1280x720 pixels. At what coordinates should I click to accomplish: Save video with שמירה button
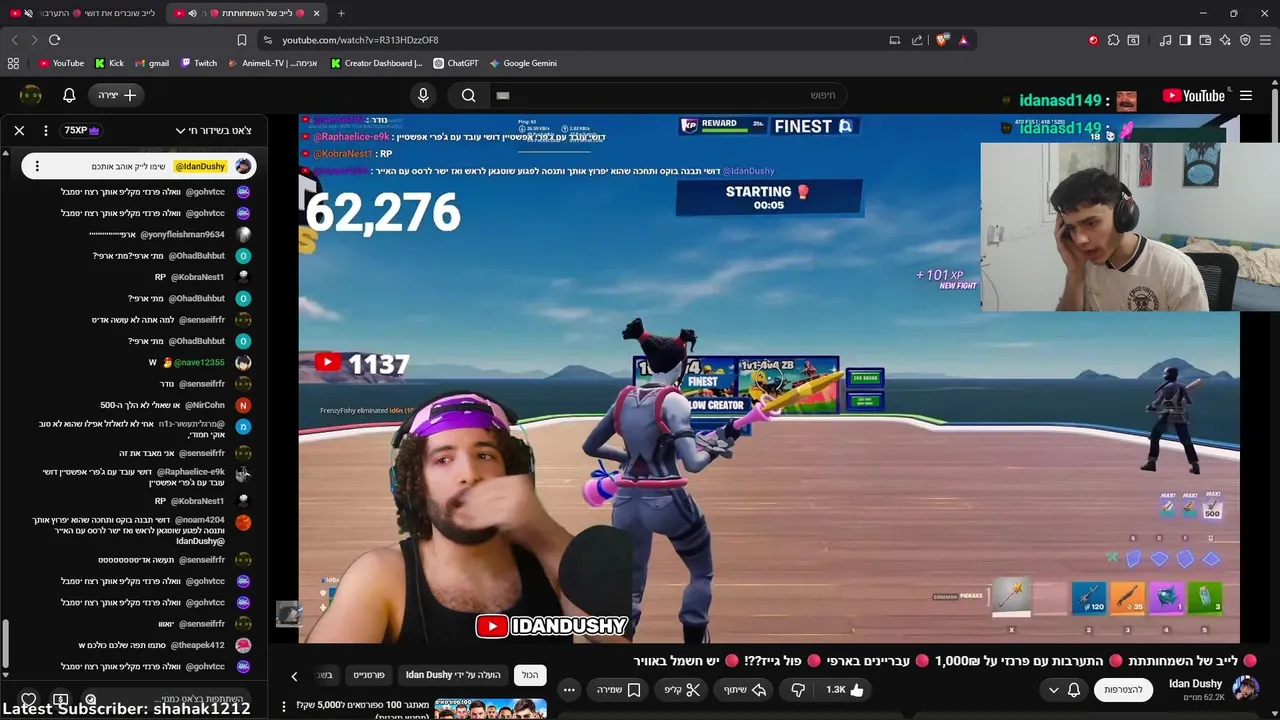(619, 690)
